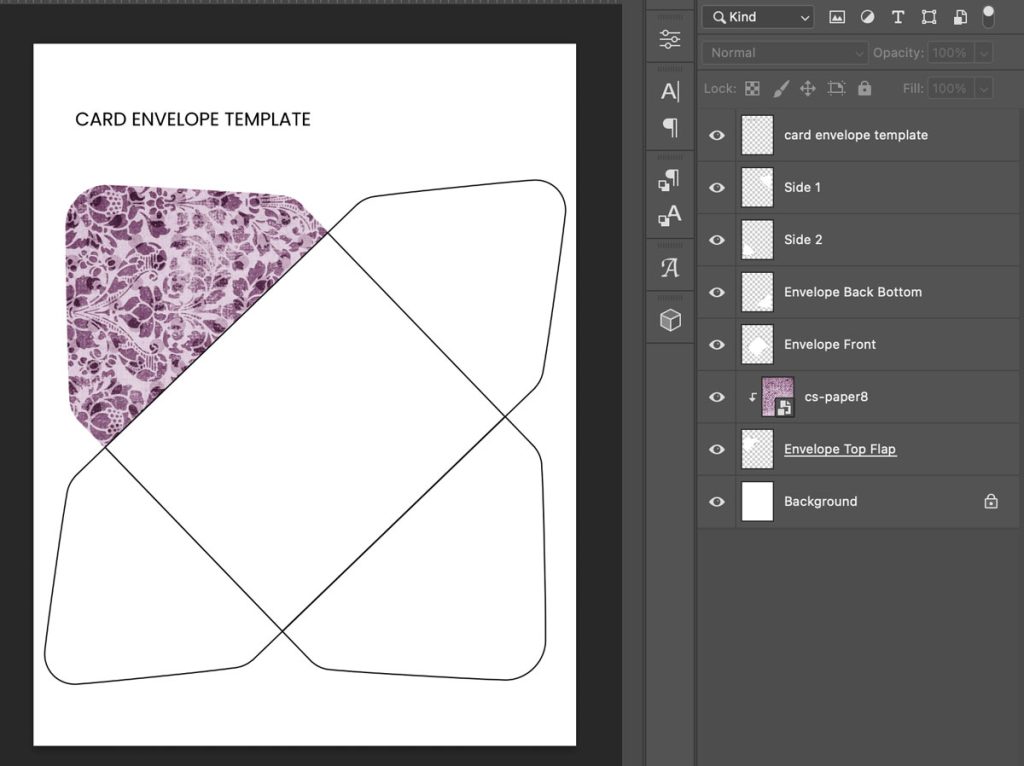Screen dimensions: 1024x766
Task: Click the Opacity 100% value field
Action: tap(950, 53)
